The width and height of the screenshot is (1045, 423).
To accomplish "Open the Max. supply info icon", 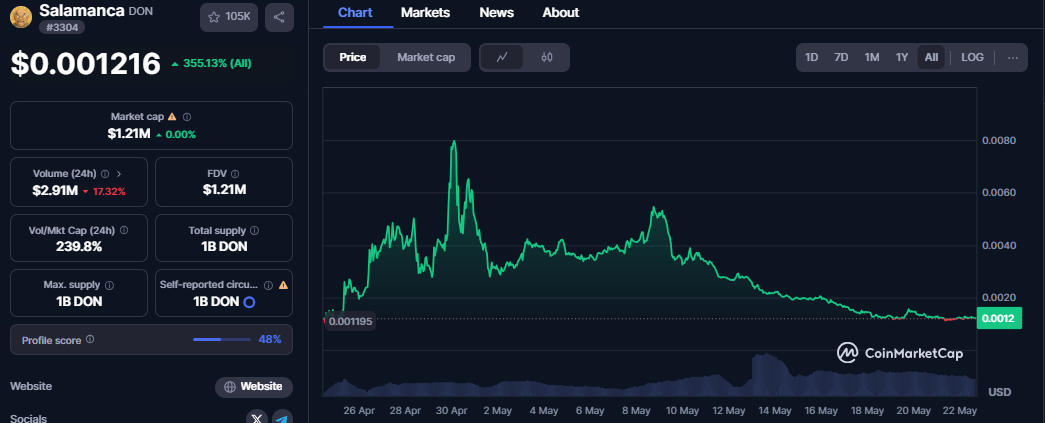I will tap(109, 285).
